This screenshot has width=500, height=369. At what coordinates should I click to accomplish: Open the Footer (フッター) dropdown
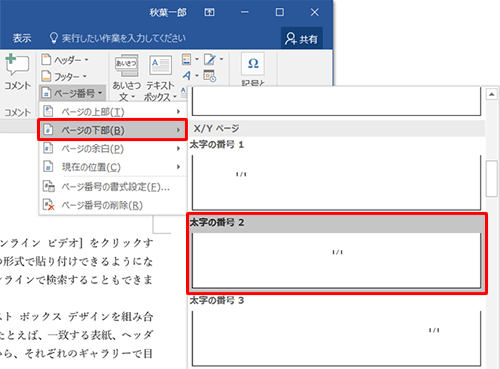tap(64, 77)
